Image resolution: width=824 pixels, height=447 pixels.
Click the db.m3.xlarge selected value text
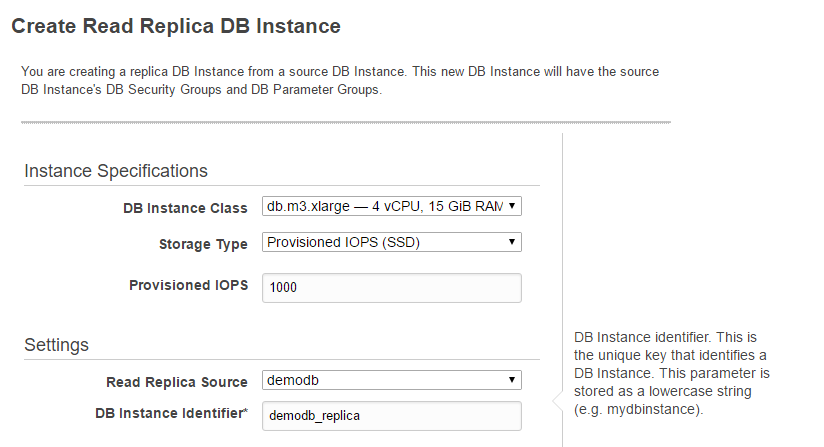(384, 206)
